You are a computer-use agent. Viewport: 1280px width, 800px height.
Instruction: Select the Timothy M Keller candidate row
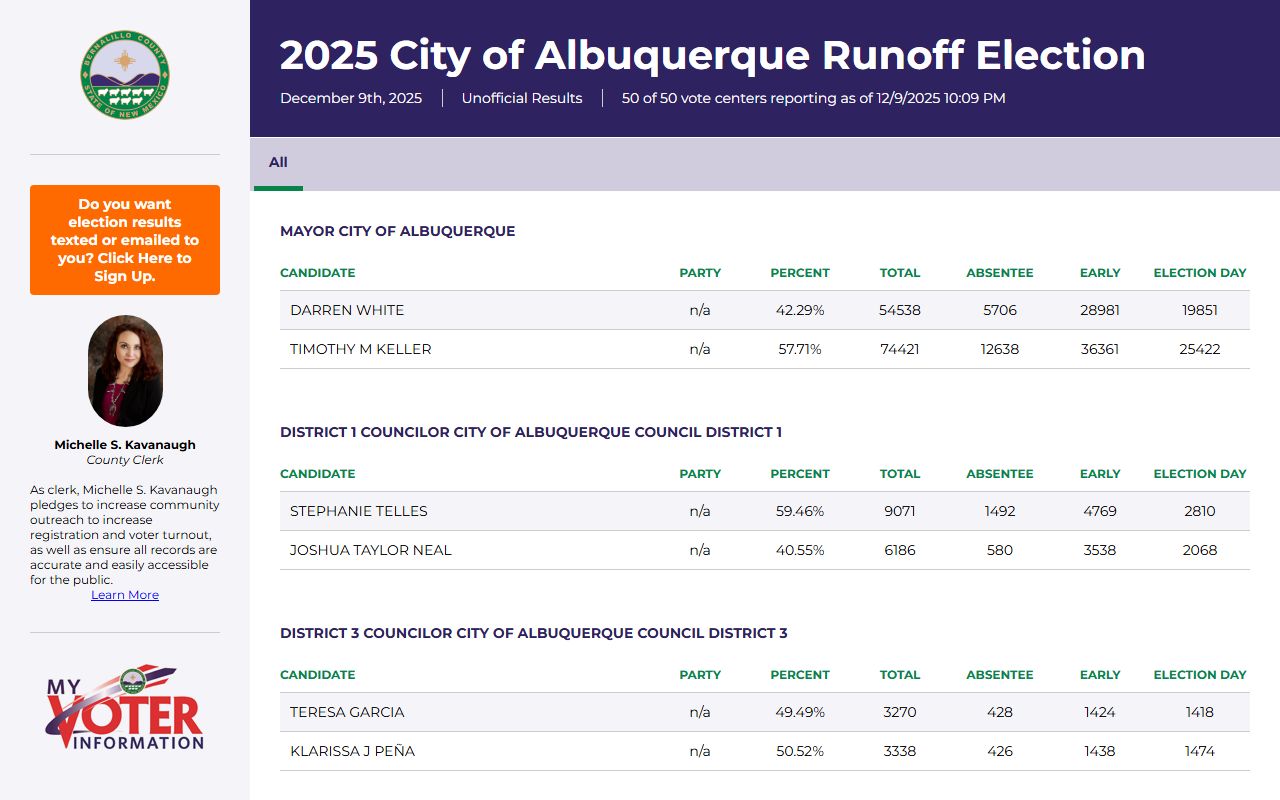click(765, 349)
